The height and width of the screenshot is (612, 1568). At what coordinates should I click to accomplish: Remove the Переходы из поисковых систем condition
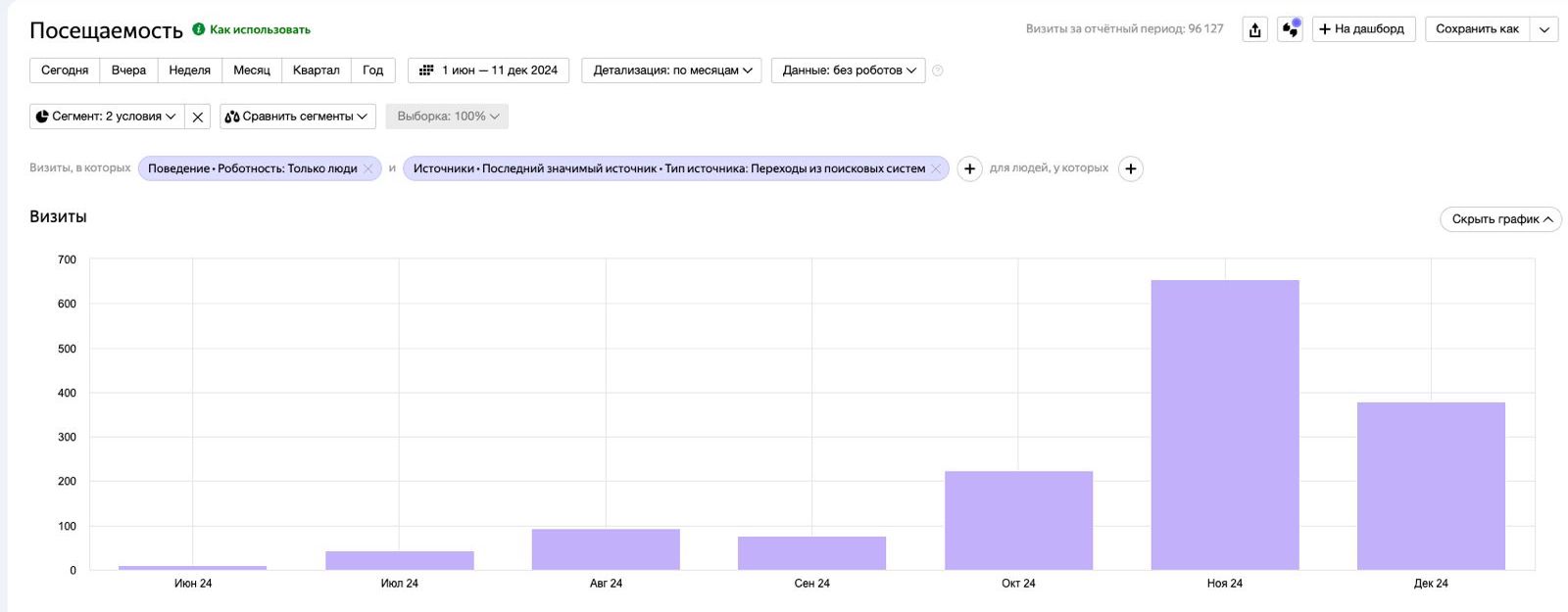[936, 168]
